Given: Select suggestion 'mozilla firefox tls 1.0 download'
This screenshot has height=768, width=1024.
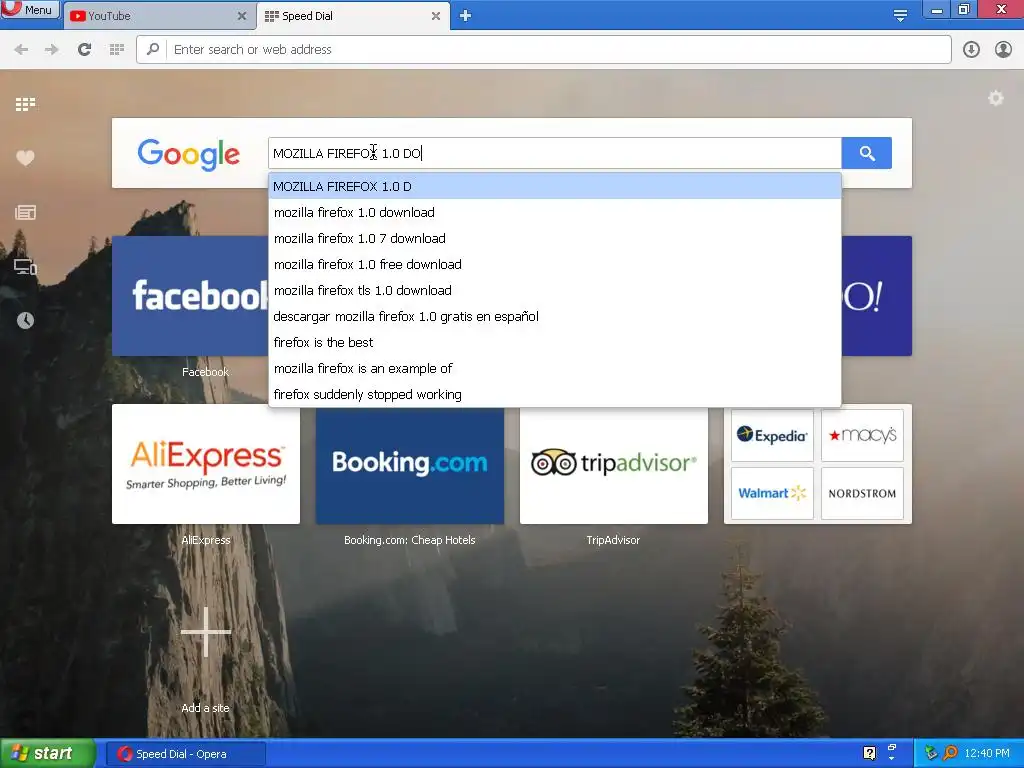Looking at the screenshot, I should (x=554, y=291).
